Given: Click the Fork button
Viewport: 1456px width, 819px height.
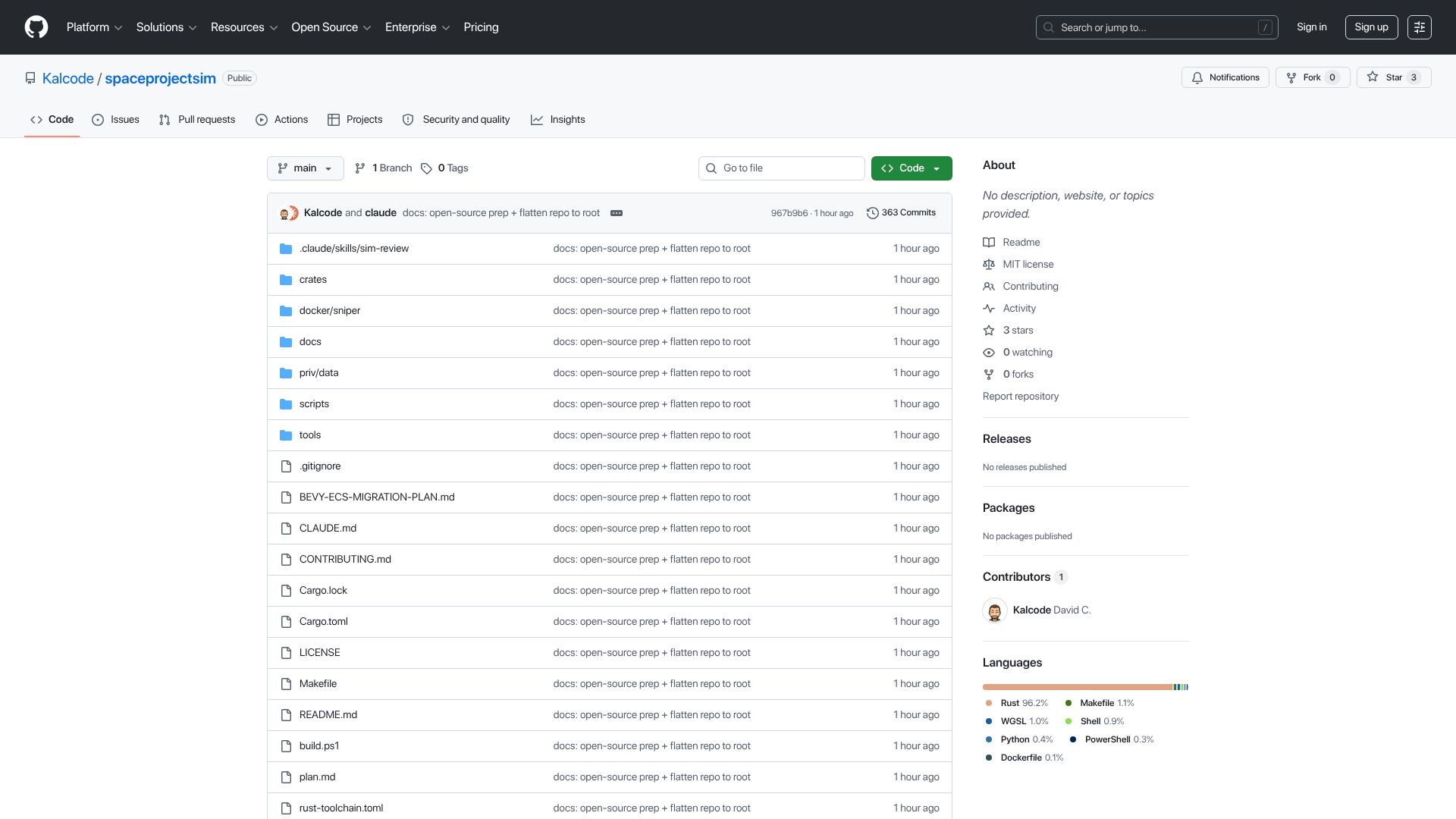Looking at the screenshot, I should (1313, 77).
